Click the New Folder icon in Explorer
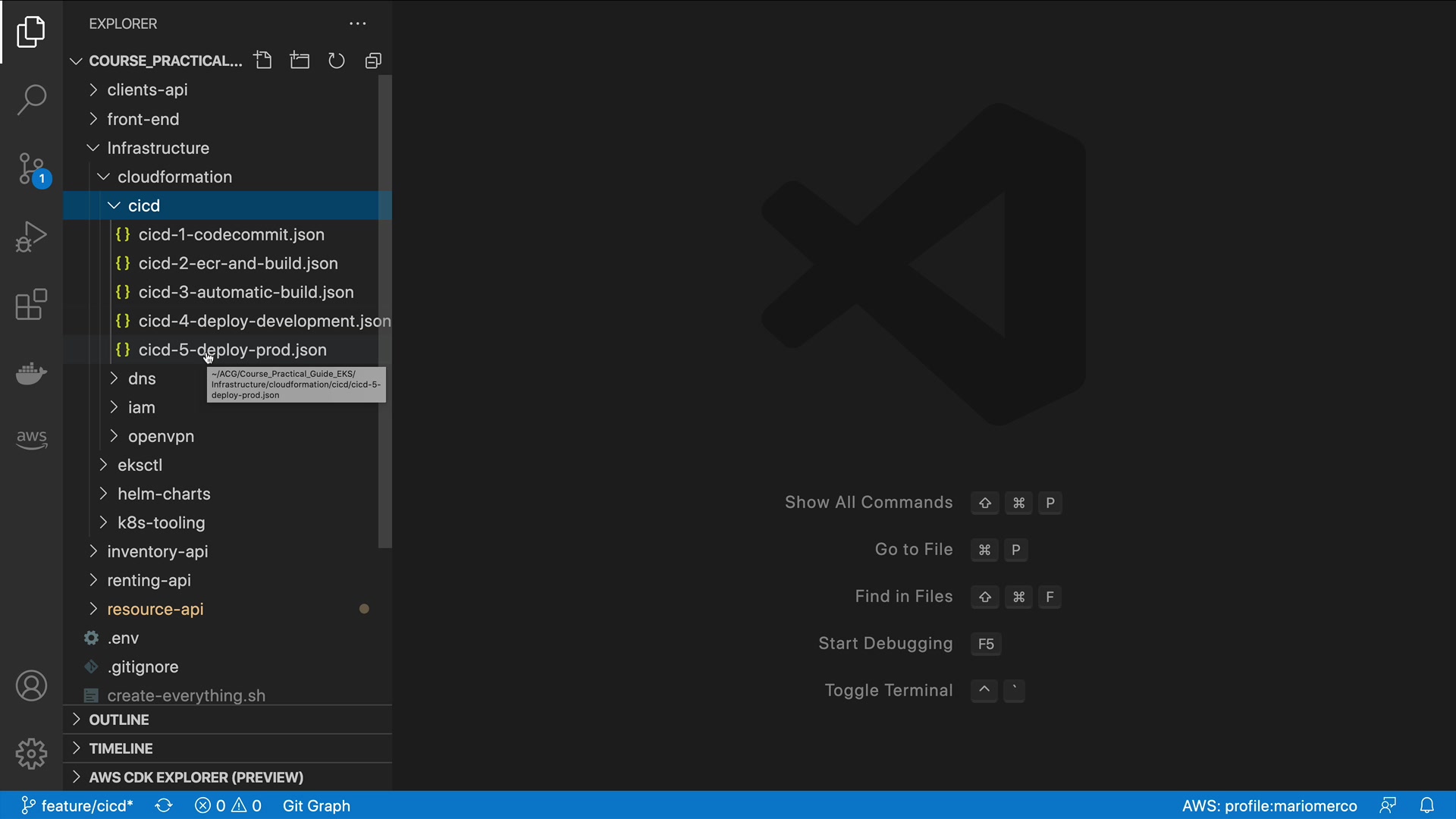 300,61
